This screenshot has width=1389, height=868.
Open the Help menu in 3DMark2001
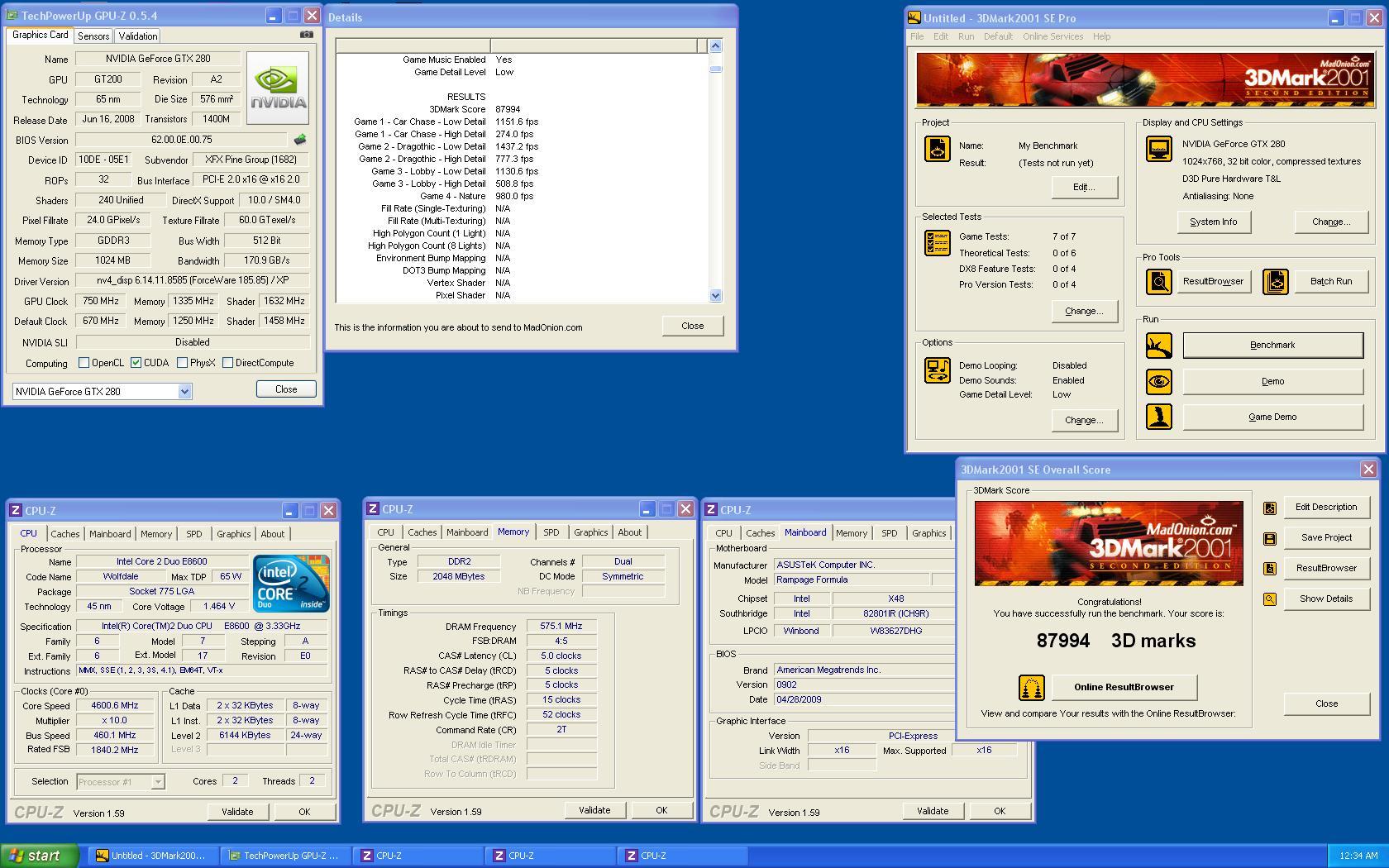(x=1101, y=36)
